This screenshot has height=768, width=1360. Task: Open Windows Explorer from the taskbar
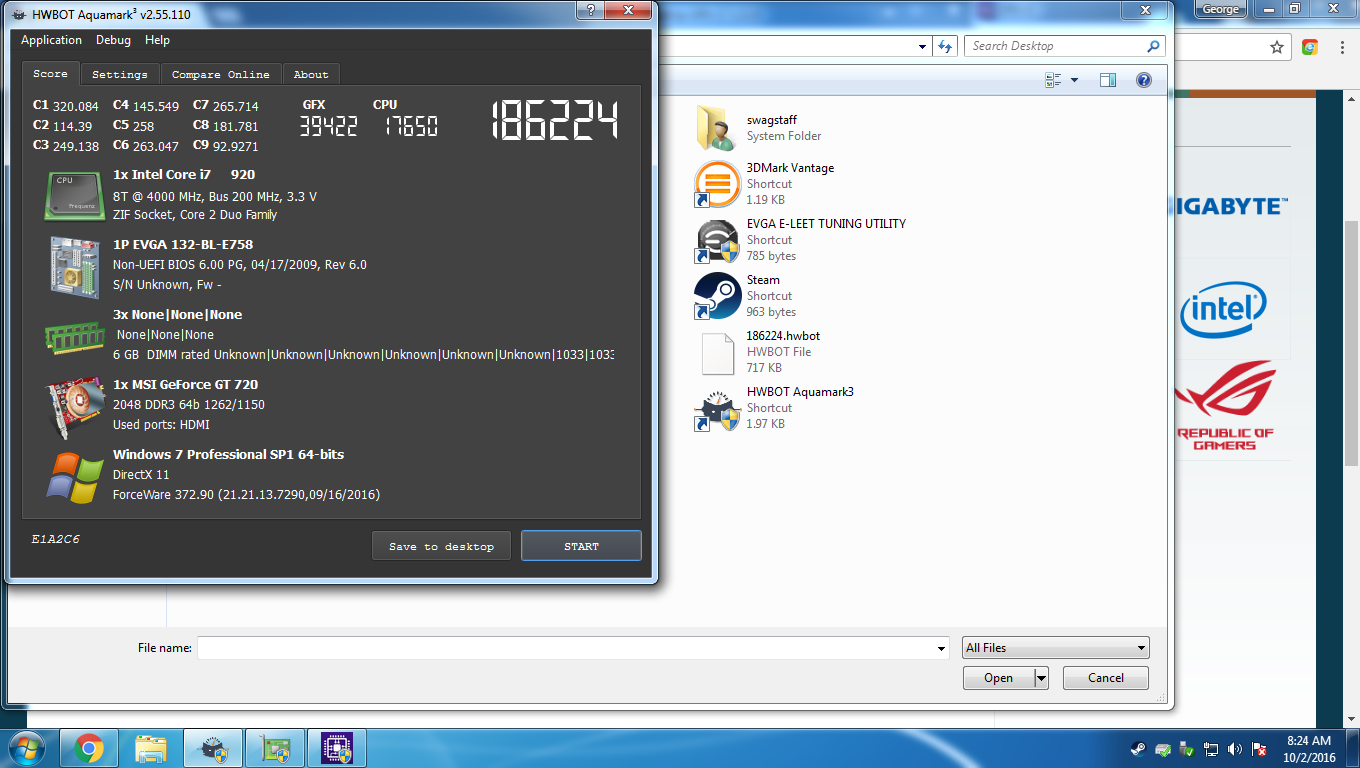click(x=151, y=748)
